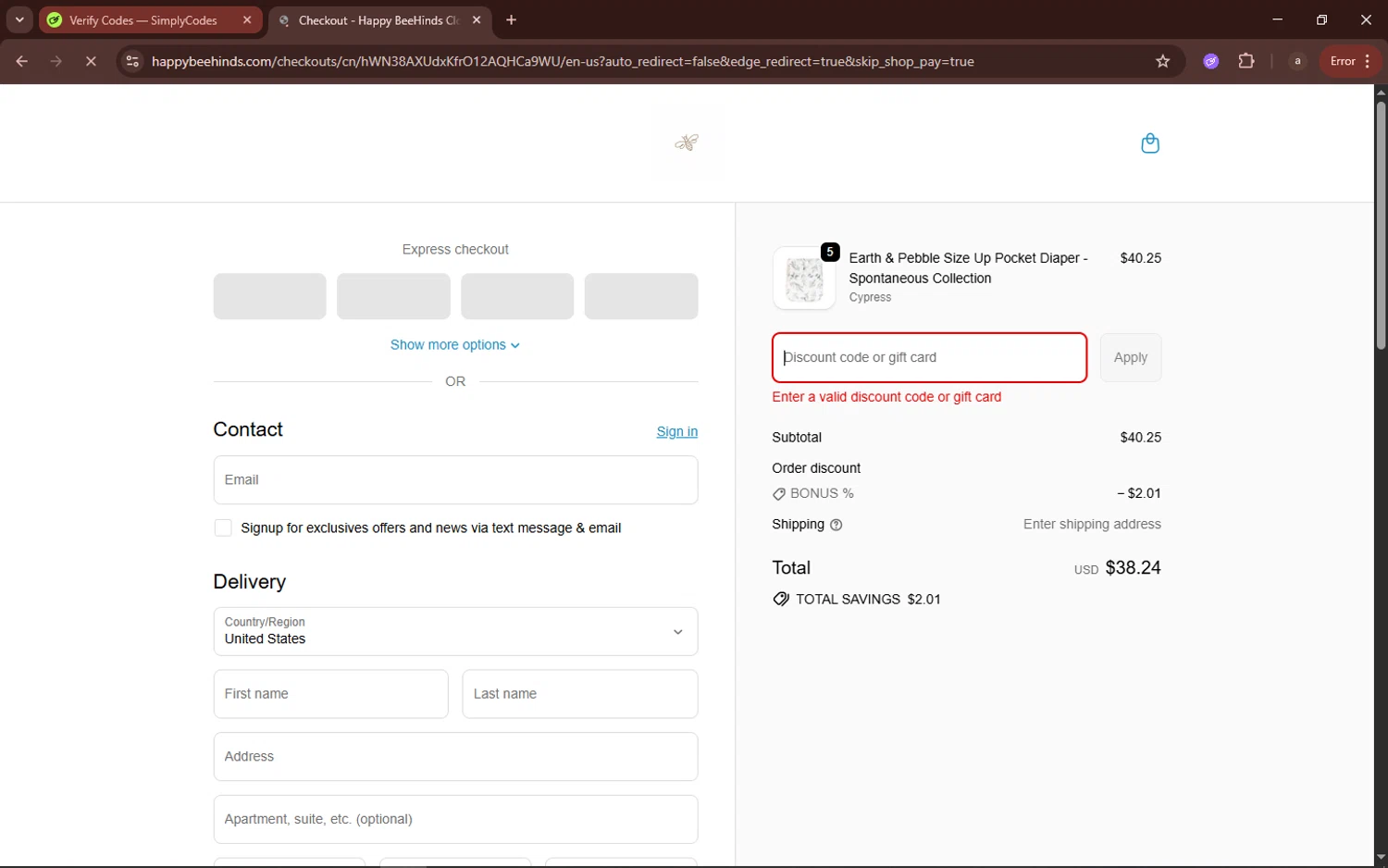
Task: Click the scroll-down arrow of the scrollbar
Action: point(1381,858)
